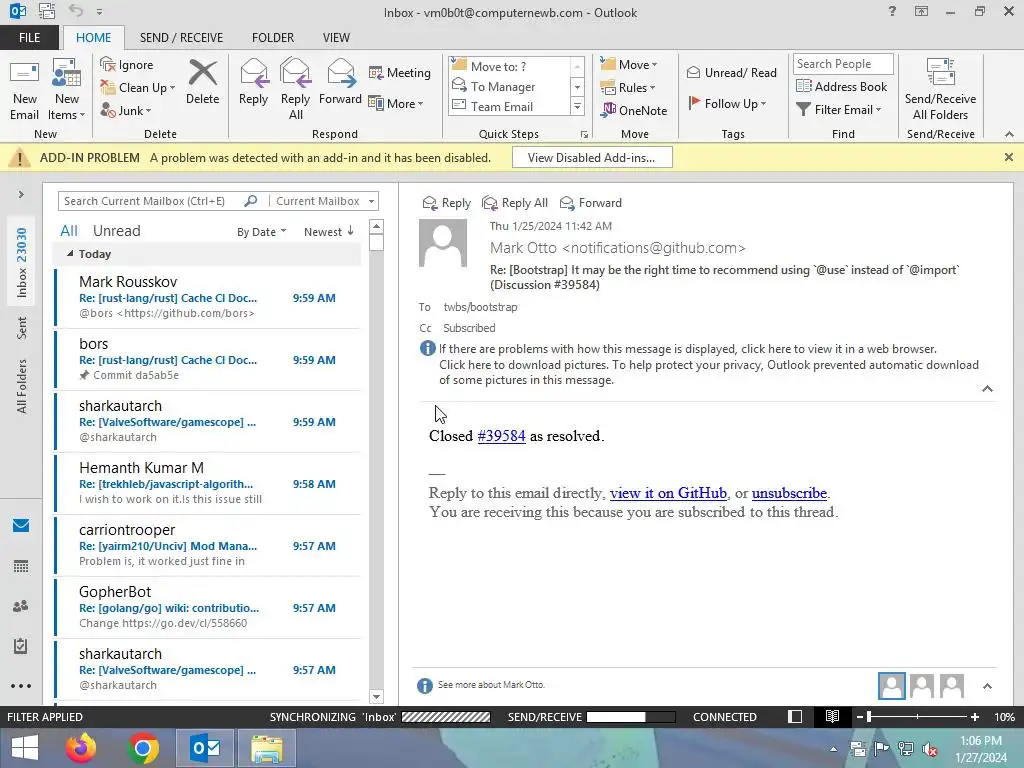Show All messages filter
The height and width of the screenshot is (768, 1024).
pyautogui.click(x=69, y=231)
